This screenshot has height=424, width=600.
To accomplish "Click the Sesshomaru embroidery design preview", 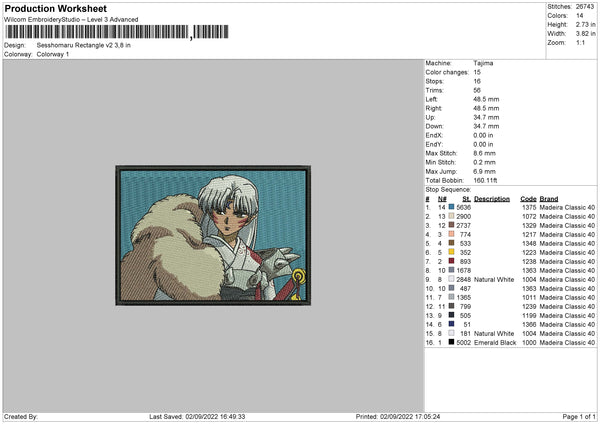I will pos(213,235).
